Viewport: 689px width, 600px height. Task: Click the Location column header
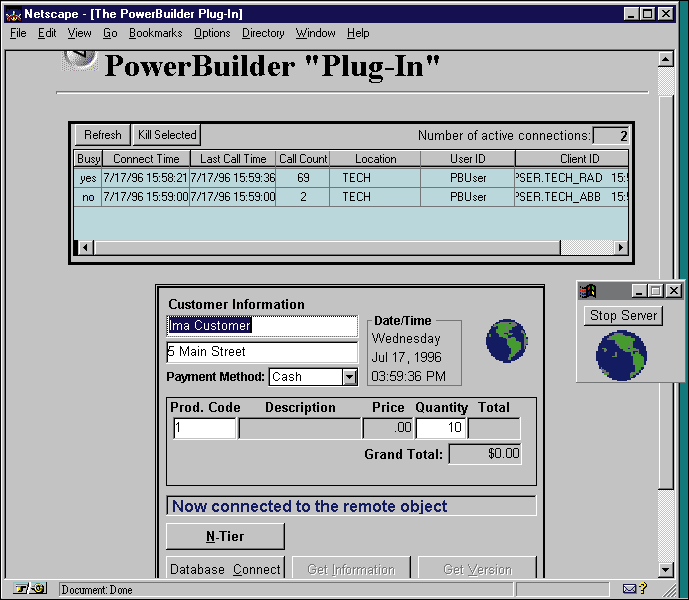[x=376, y=159]
